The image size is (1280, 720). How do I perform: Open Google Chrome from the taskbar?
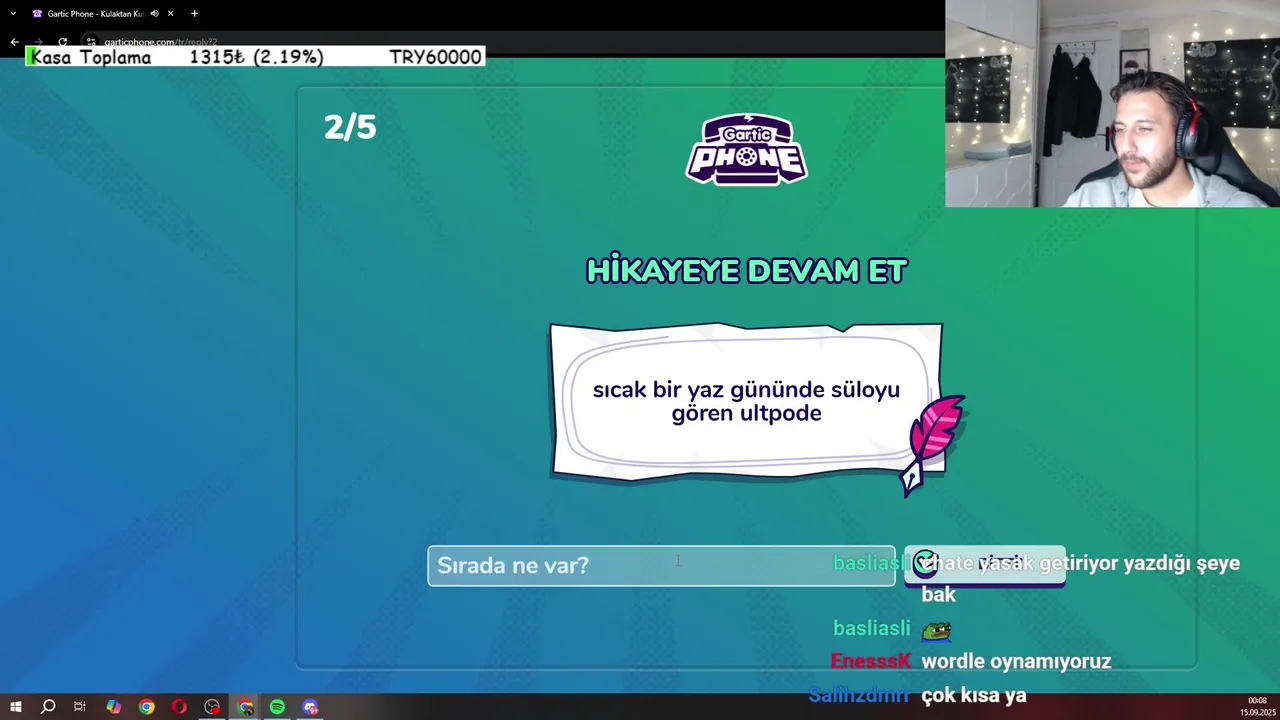(x=146, y=707)
